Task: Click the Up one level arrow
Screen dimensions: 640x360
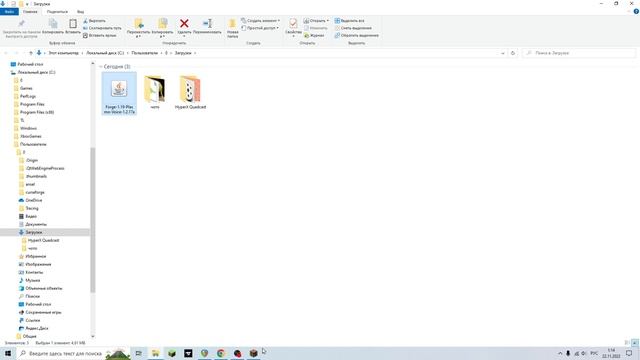Action: point(31,53)
